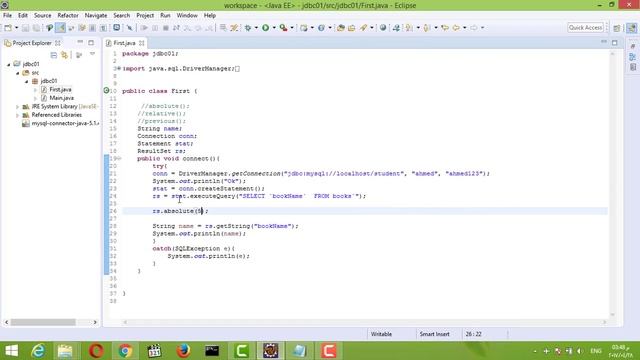Click the Windows Start button
Image resolution: width=640 pixels, height=360 pixels.
(11, 351)
